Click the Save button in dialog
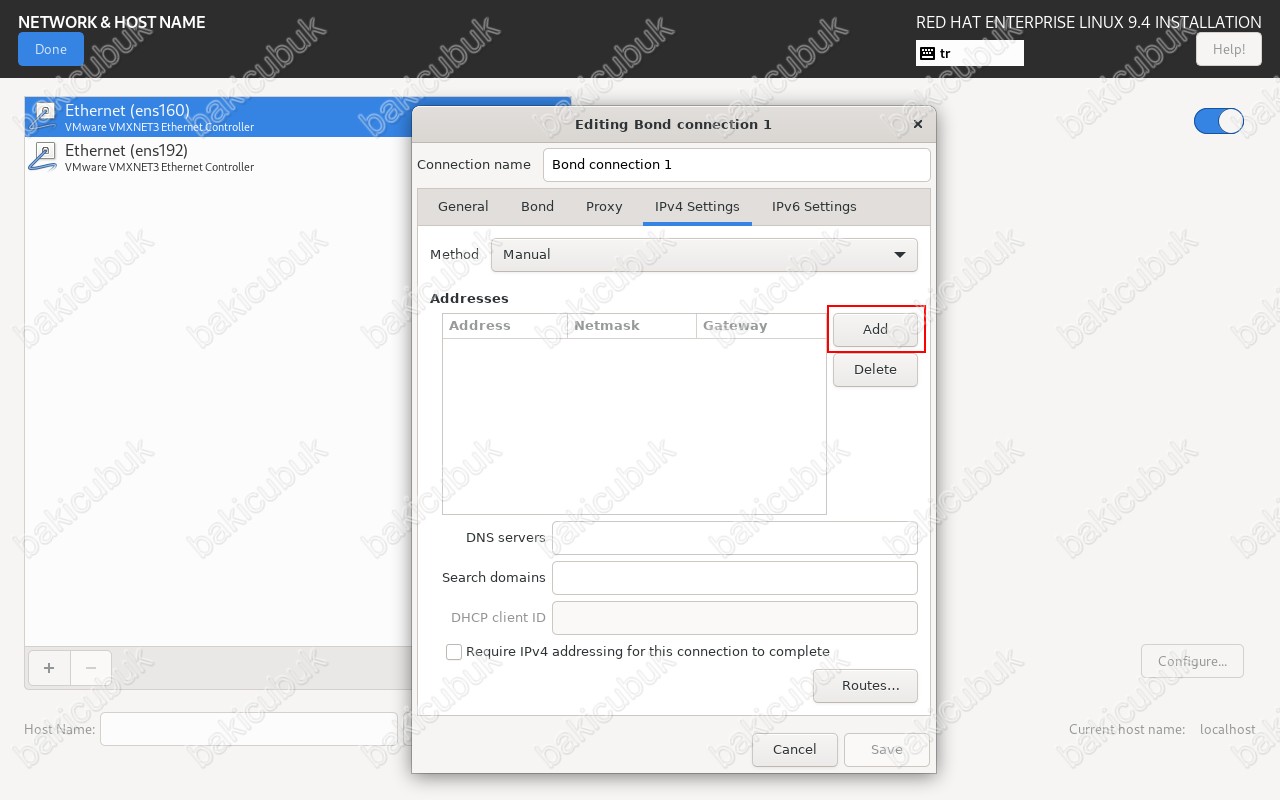The width and height of the screenshot is (1280, 800). (x=887, y=750)
